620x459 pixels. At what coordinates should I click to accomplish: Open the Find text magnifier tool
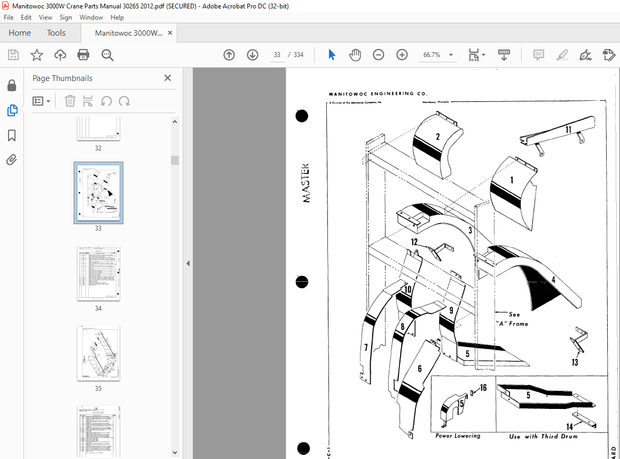coord(108,55)
